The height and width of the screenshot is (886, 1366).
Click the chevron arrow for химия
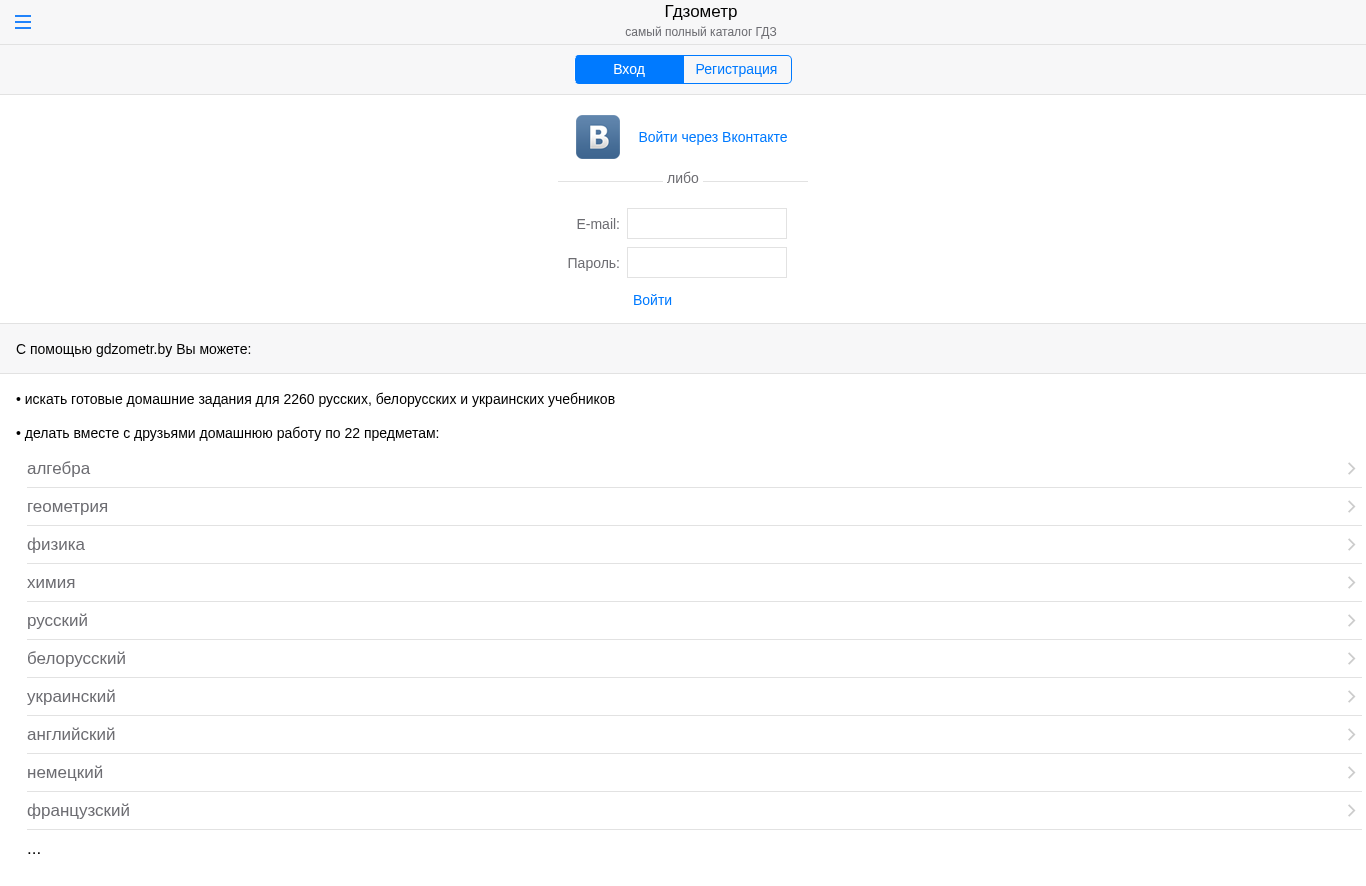pyautogui.click(x=1351, y=583)
